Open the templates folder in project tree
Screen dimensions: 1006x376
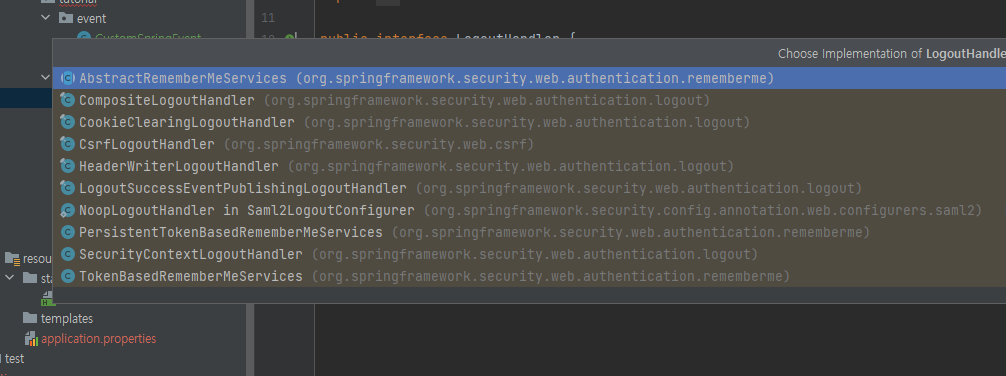click(67, 319)
